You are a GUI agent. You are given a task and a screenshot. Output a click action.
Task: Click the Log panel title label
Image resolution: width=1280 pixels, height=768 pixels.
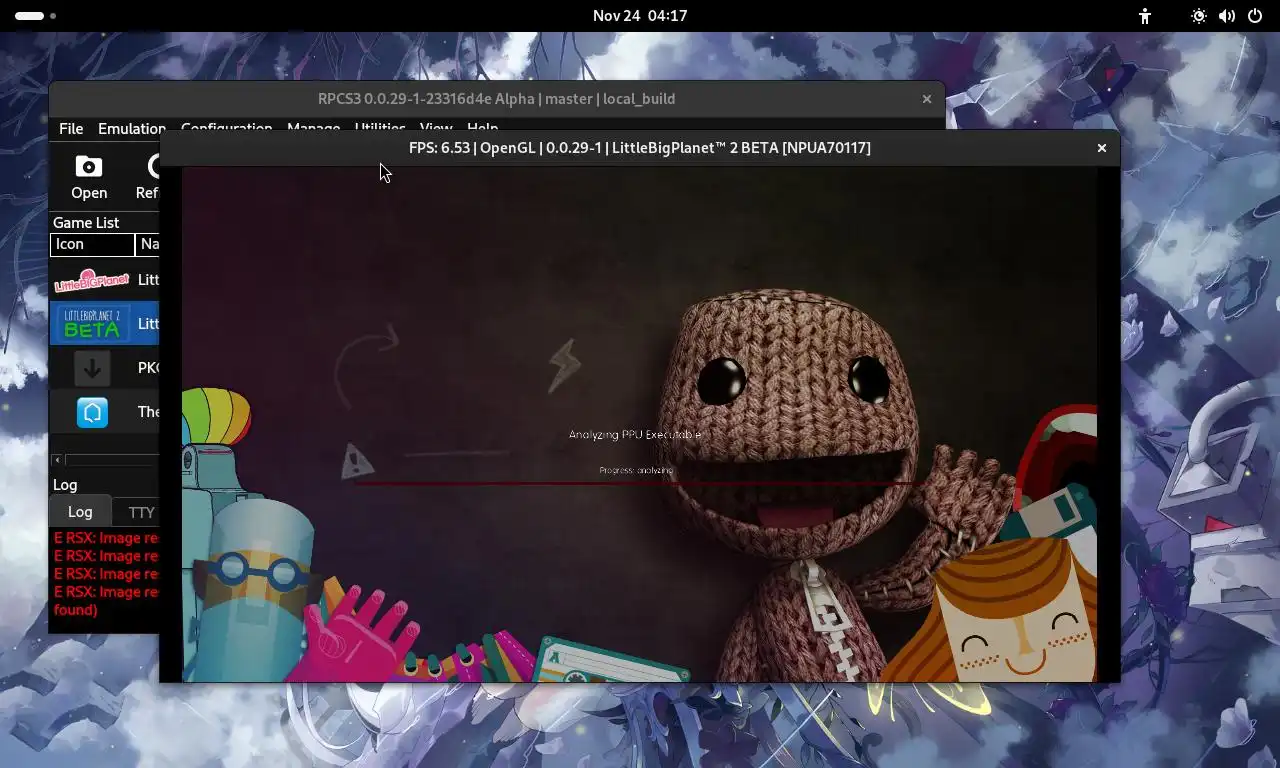(65, 485)
